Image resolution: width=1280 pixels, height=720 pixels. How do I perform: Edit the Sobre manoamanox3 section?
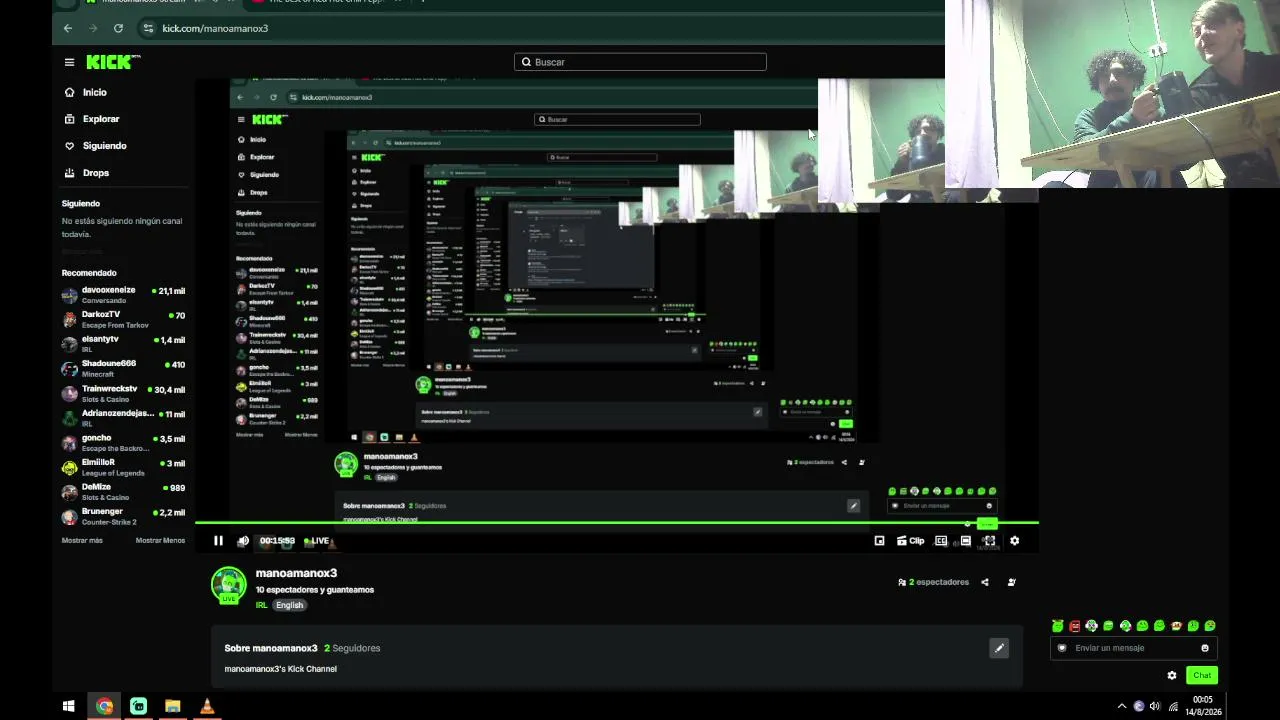tap(998, 648)
